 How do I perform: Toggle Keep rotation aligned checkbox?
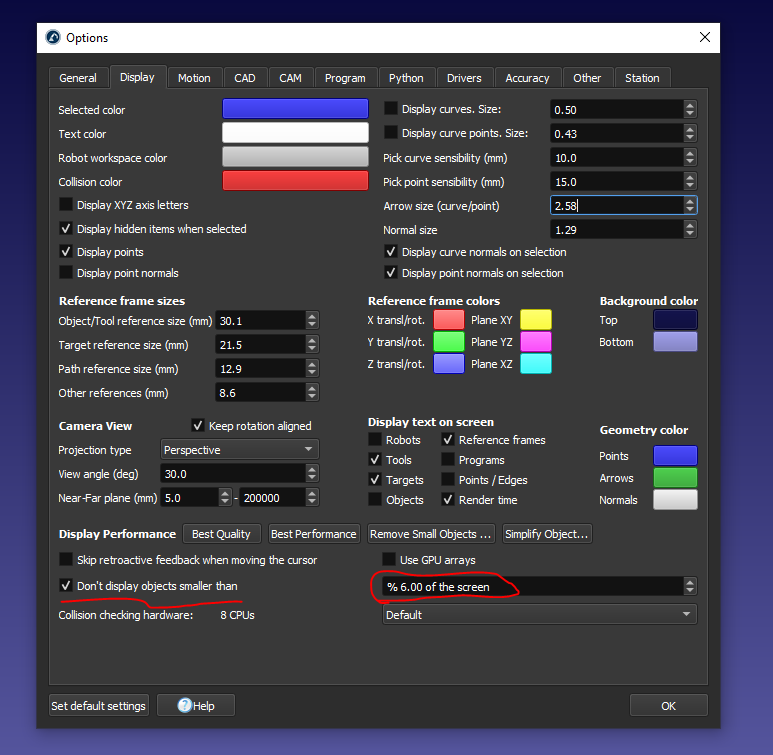pyautogui.click(x=198, y=426)
